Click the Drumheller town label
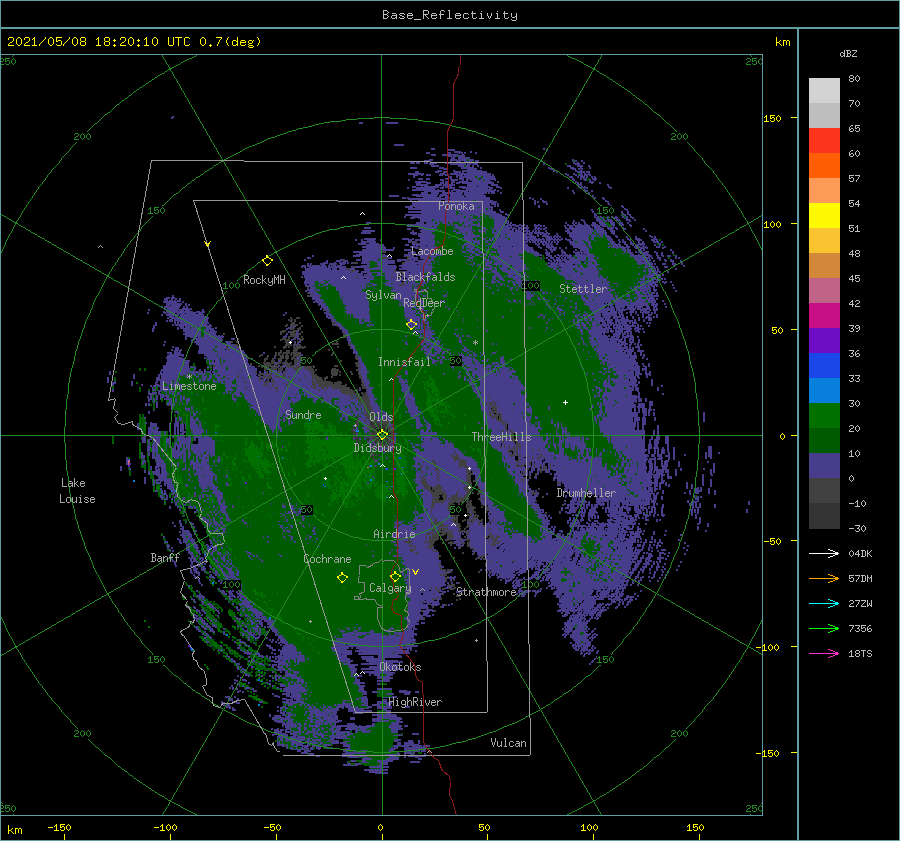900x841 pixels. pos(586,493)
